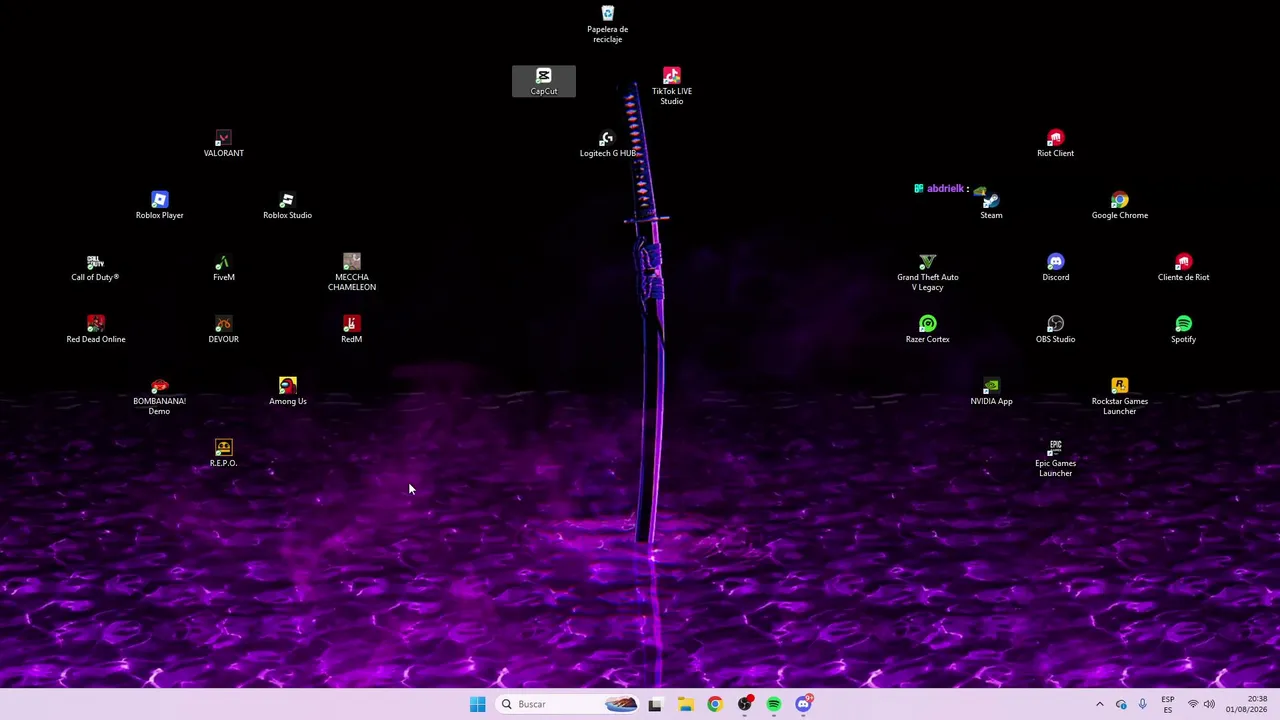
Task: Select the TikTok LIVE Studio desktop shortcut
Action: pyautogui.click(x=671, y=86)
